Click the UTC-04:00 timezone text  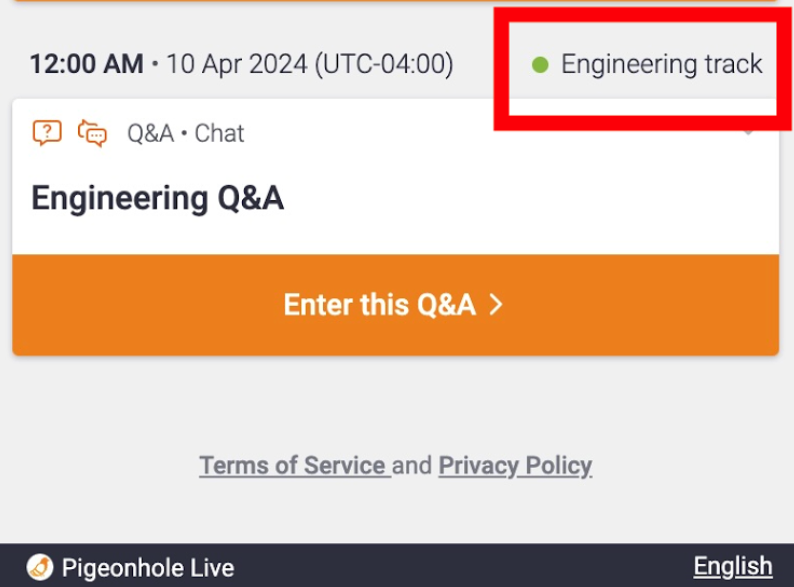click(x=384, y=65)
